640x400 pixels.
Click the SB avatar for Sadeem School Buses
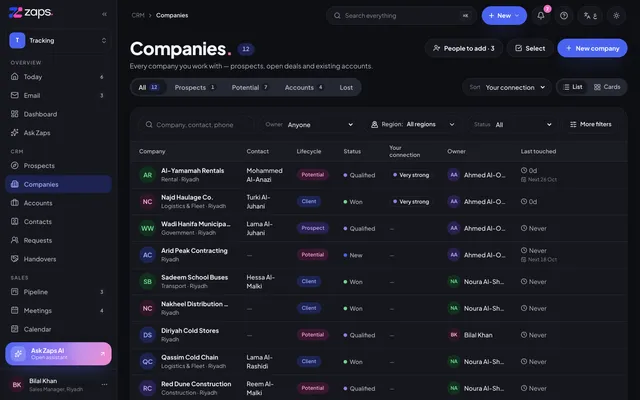tap(147, 281)
